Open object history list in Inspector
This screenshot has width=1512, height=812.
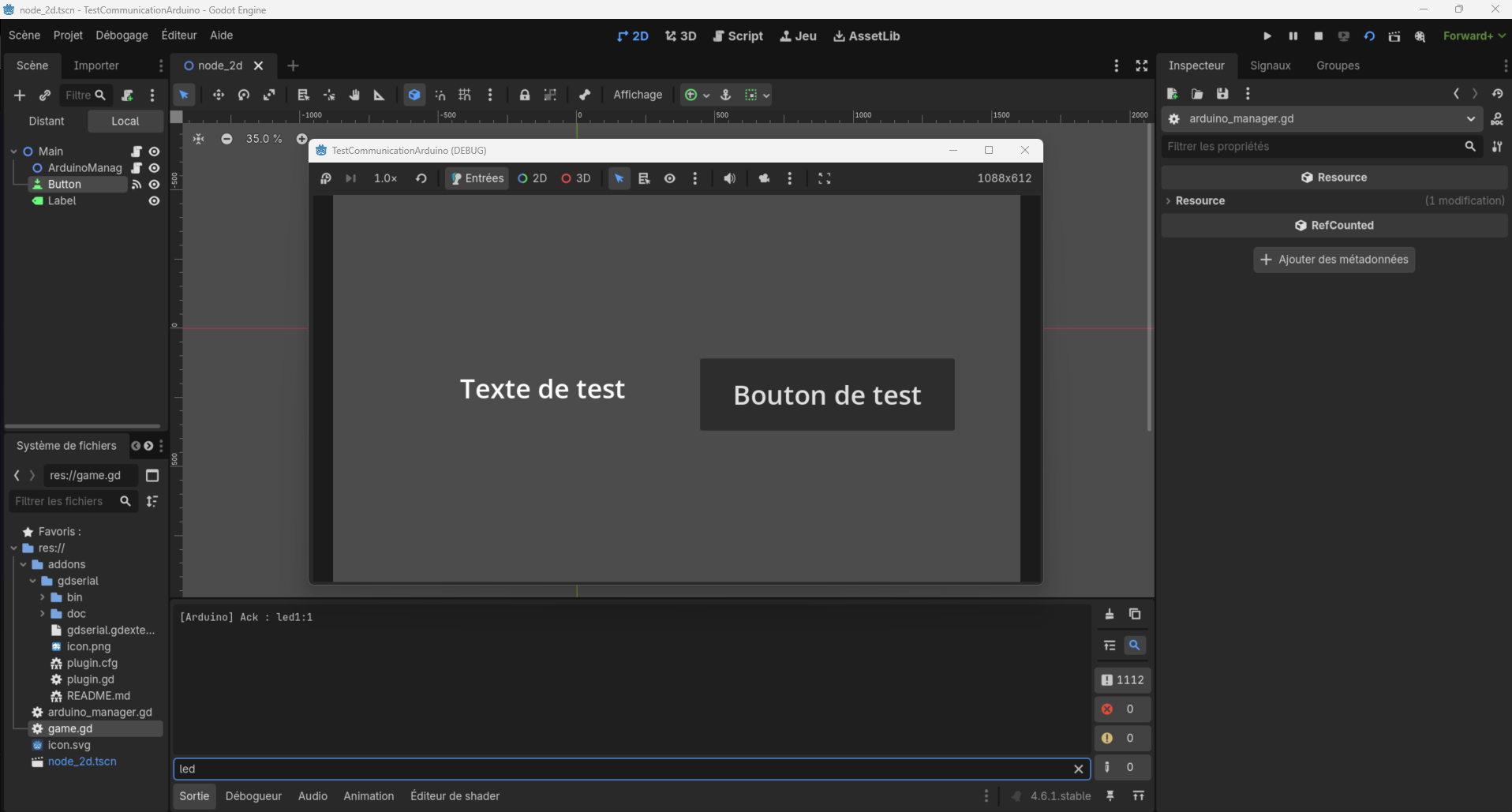1497,94
